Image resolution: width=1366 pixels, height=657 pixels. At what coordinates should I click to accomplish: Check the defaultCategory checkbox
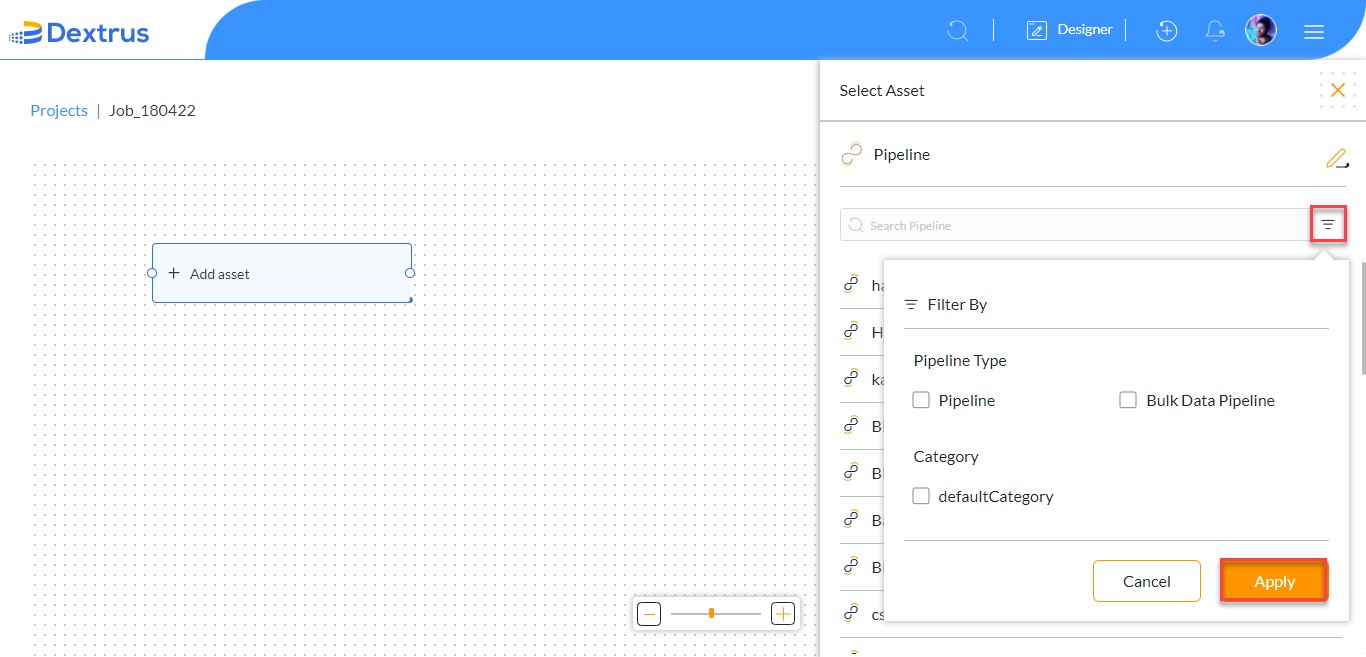pyautogui.click(x=922, y=496)
